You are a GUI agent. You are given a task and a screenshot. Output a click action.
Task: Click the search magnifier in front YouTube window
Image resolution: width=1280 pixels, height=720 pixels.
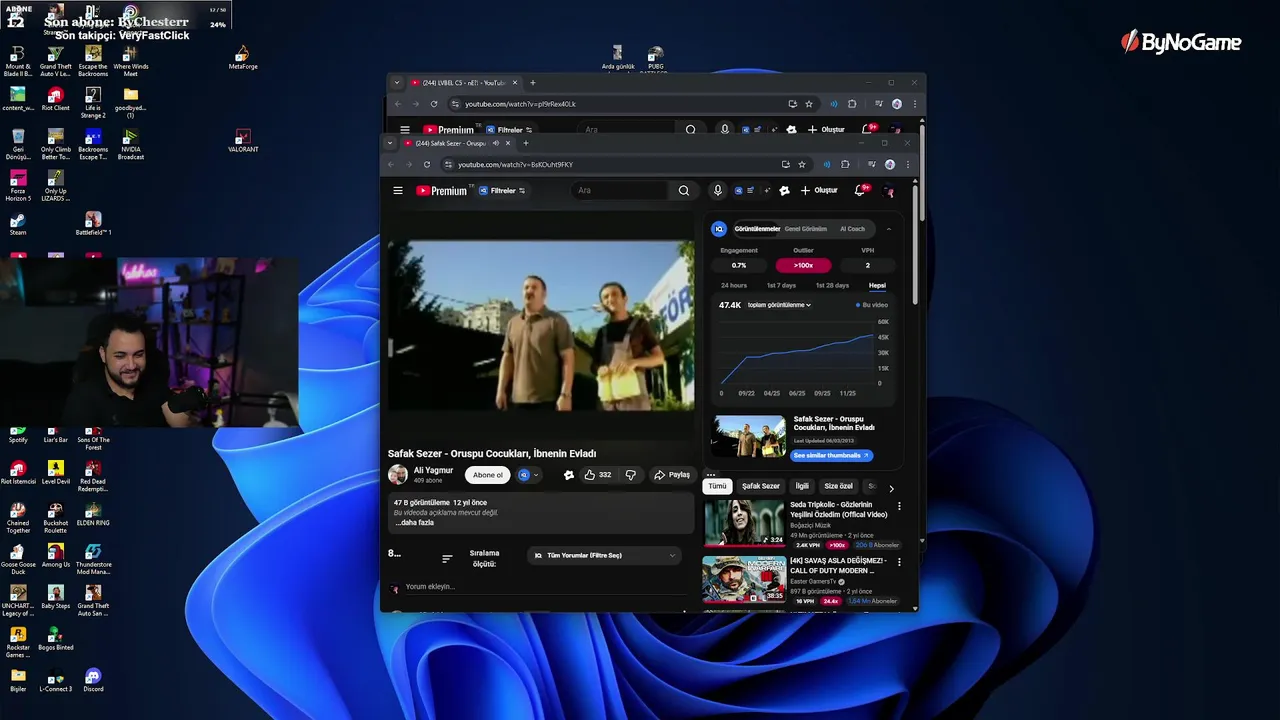[684, 190]
